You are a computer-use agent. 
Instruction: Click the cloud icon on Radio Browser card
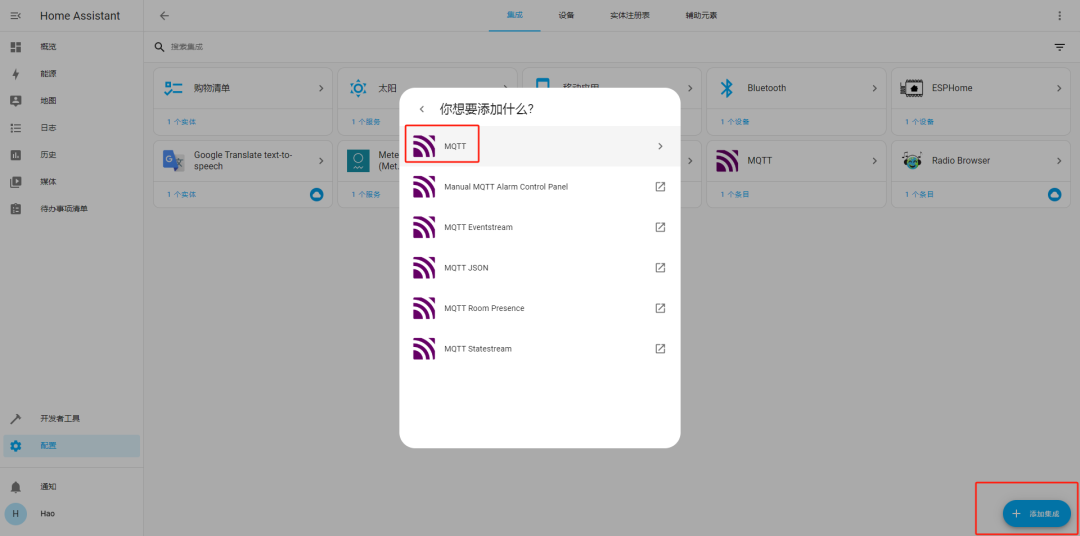click(x=1055, y=195)
